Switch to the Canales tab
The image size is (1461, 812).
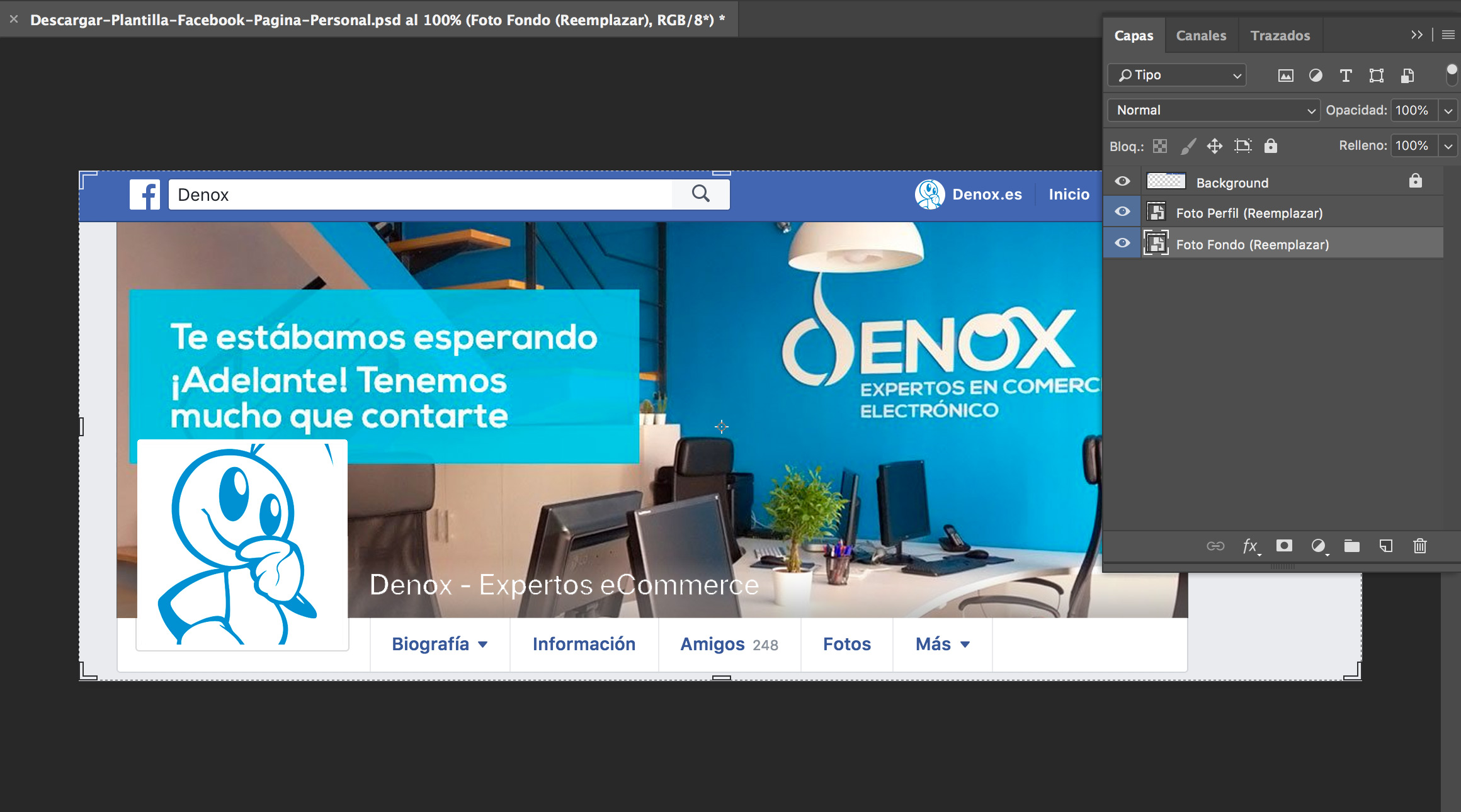click(1202, 35)
